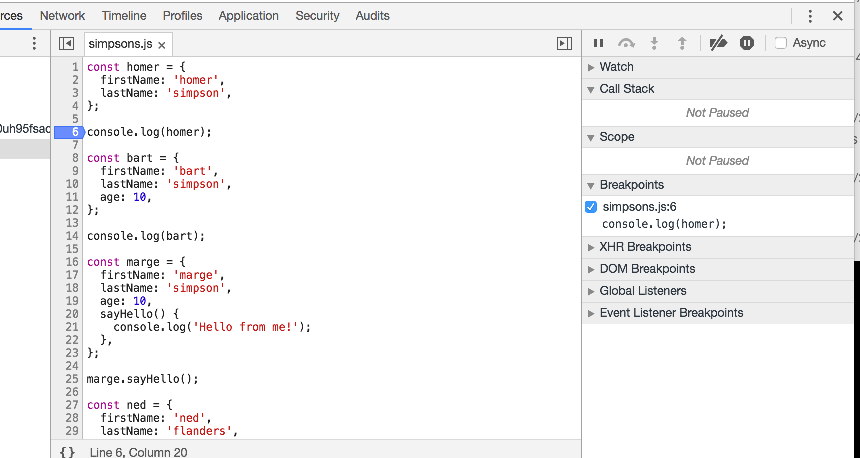Click the Step out of current function icon

point(682,43)
